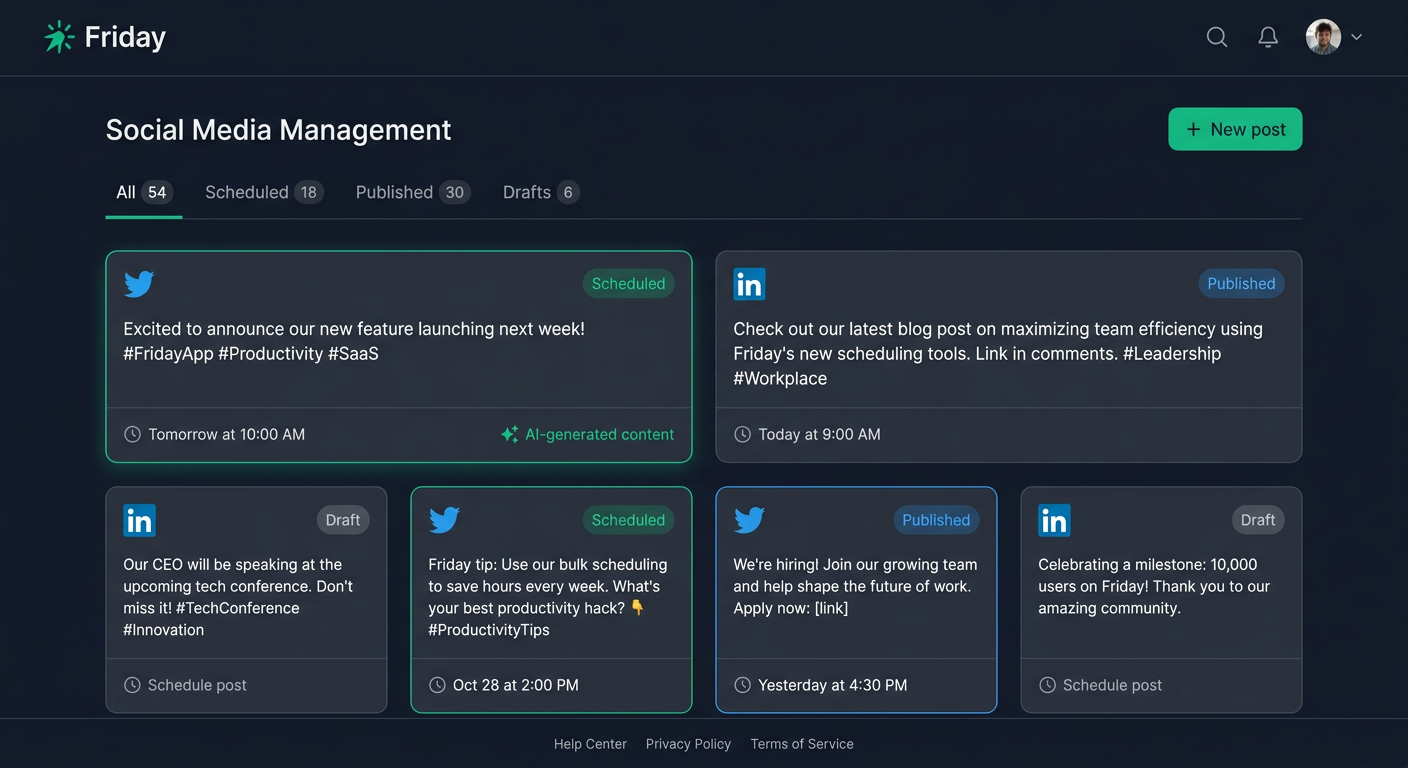
Task: Switch to the Published tab
Action: point(413,192)
